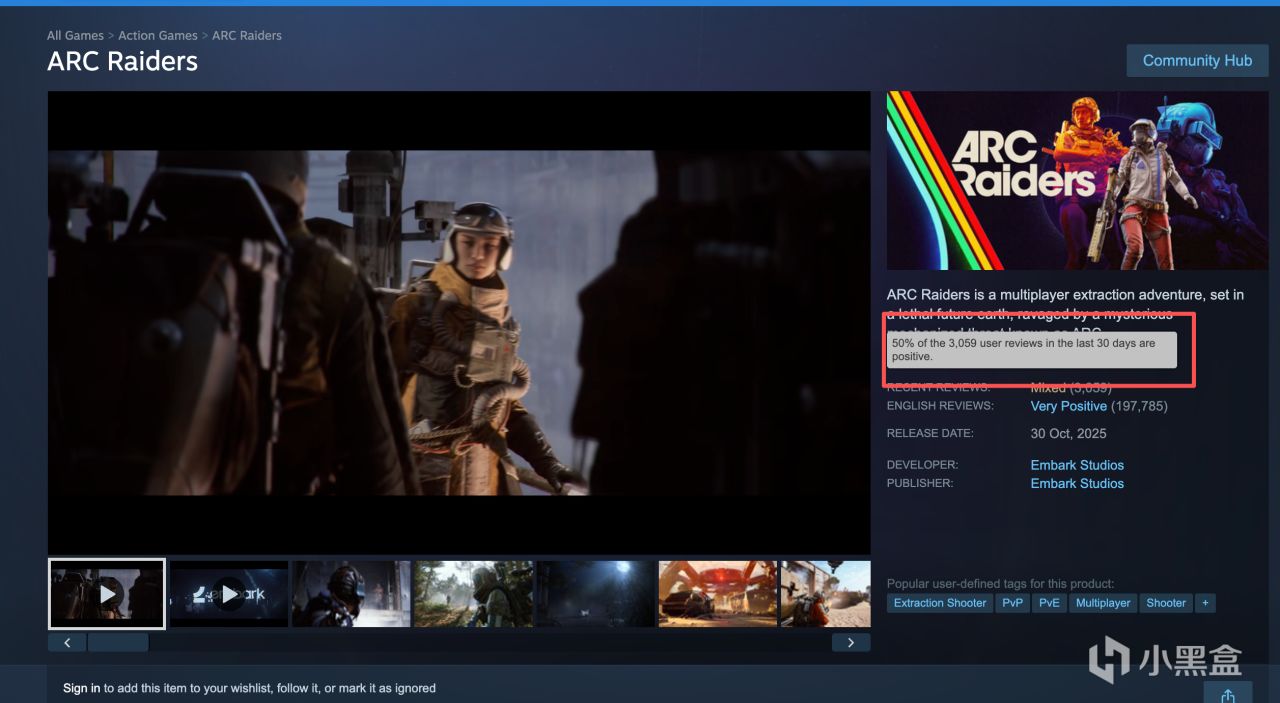Click right arrow of thumbnail strip

click(851, 642)
